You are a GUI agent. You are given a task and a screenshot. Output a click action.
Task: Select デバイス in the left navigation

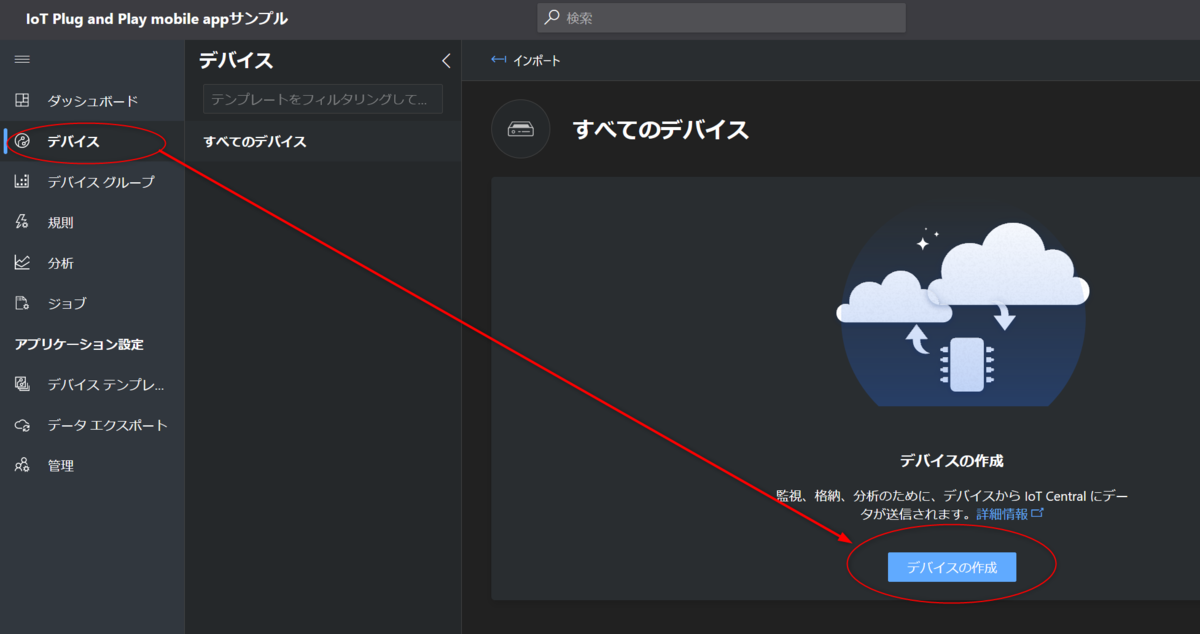pos(92,141)
